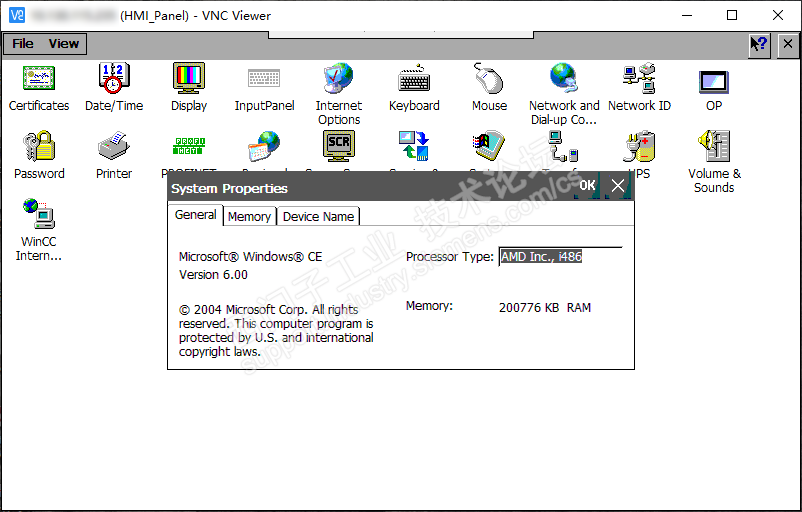Open the Mouse settings icon
The width and height of the screenshot is (802, 512).
pyautogui.click(x=489, y=78)
